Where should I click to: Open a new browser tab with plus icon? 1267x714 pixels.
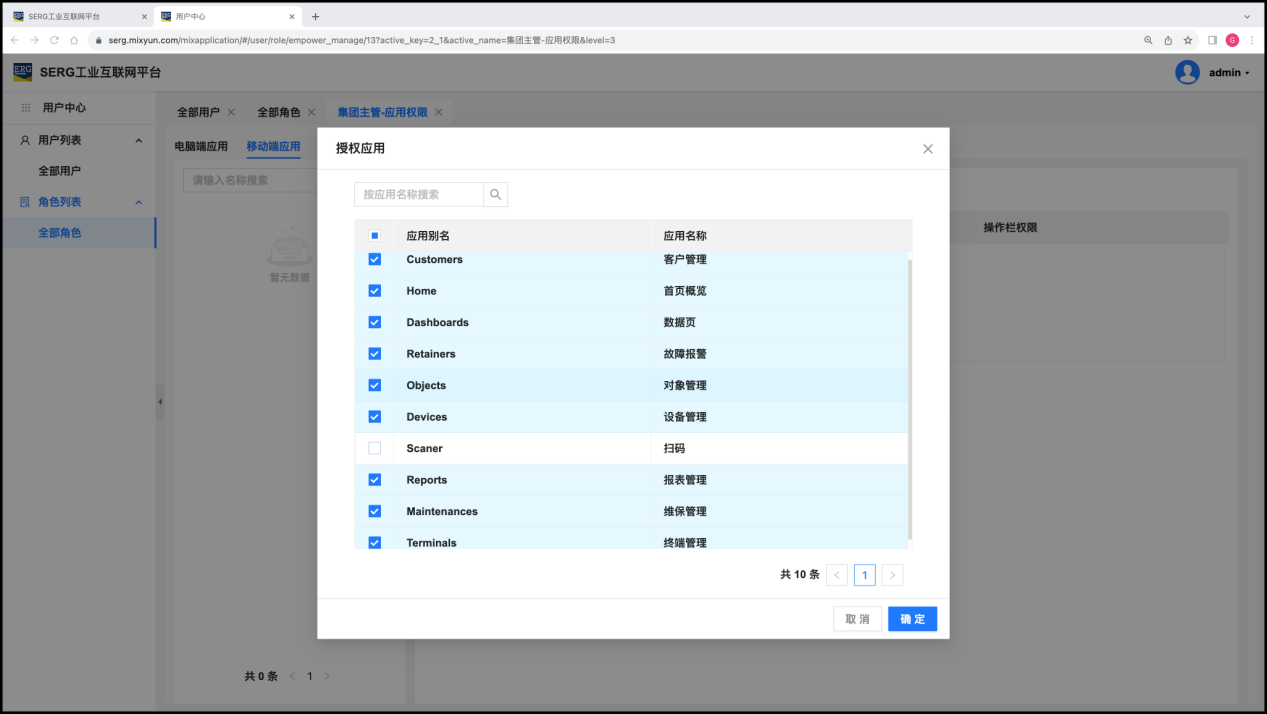(315, 16)
